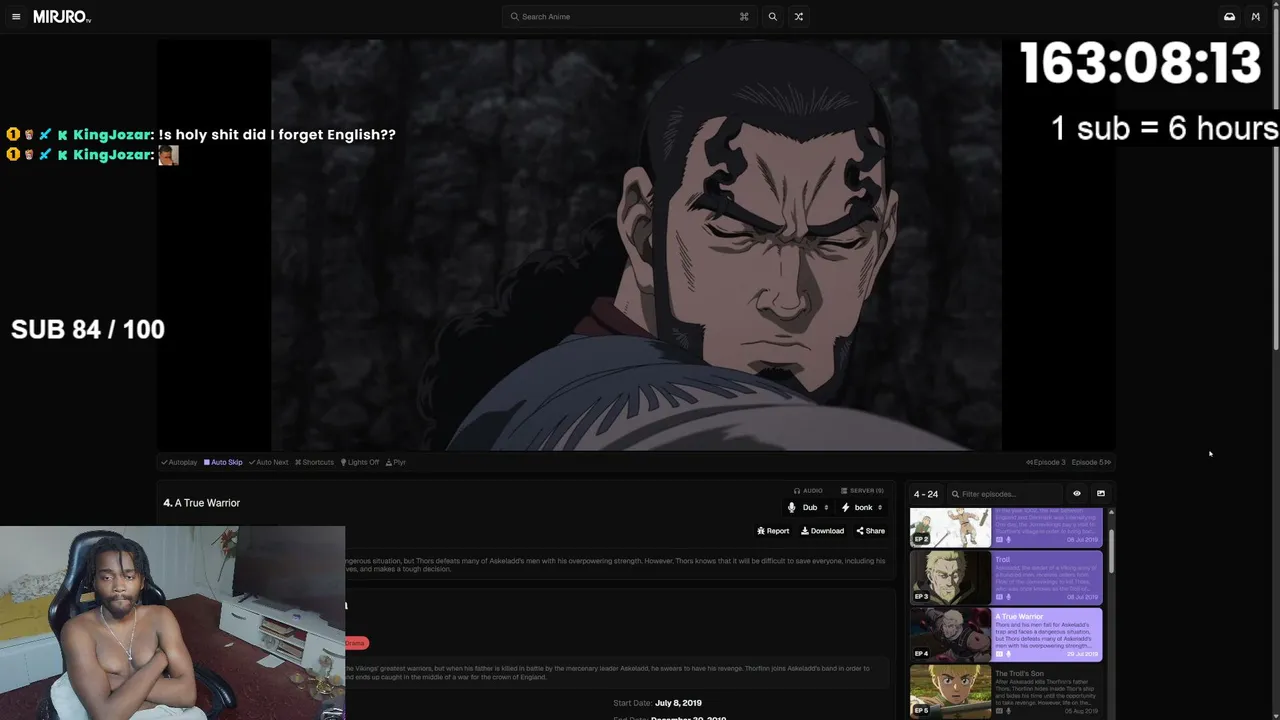The image size is (1280, 720).
Task: Focus the Search Anime field
Action: (x=628, y=17)
